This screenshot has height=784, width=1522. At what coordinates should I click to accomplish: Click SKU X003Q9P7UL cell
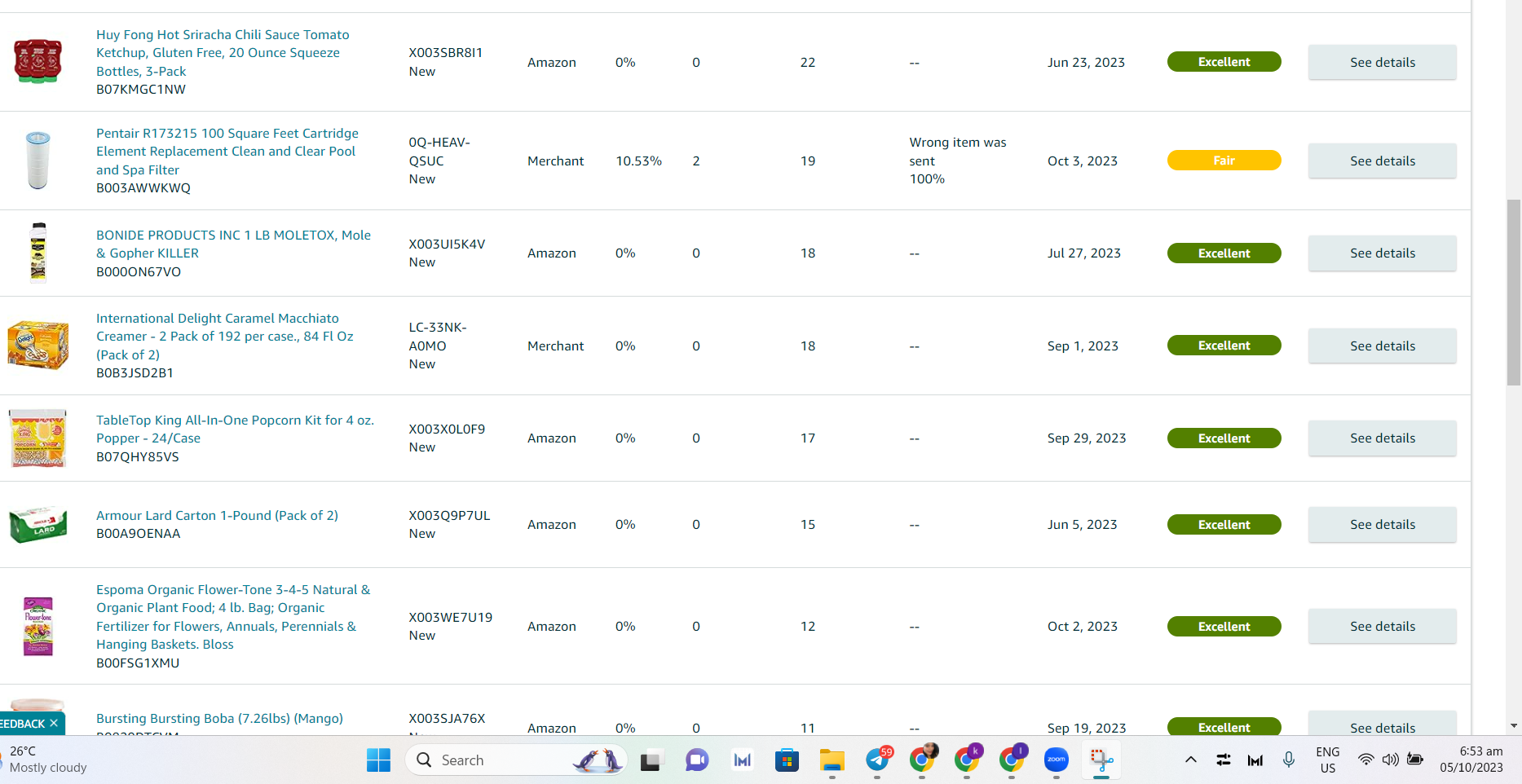(x=449, y=515)
